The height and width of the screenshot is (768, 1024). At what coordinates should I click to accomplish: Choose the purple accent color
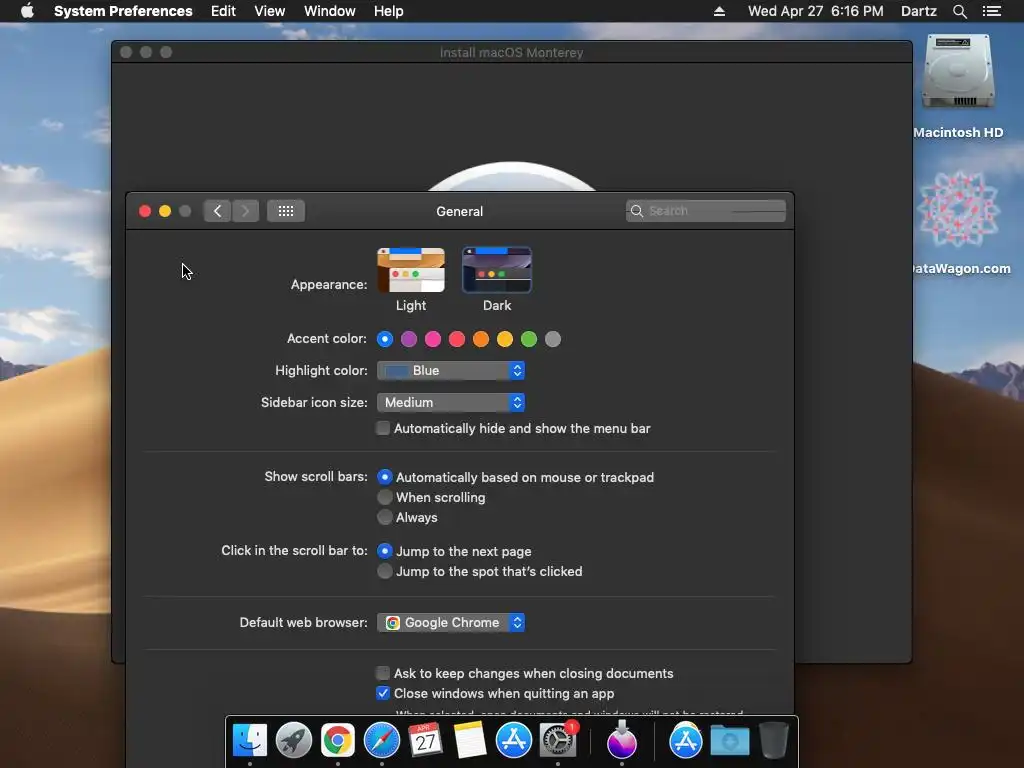coord(409,339)
